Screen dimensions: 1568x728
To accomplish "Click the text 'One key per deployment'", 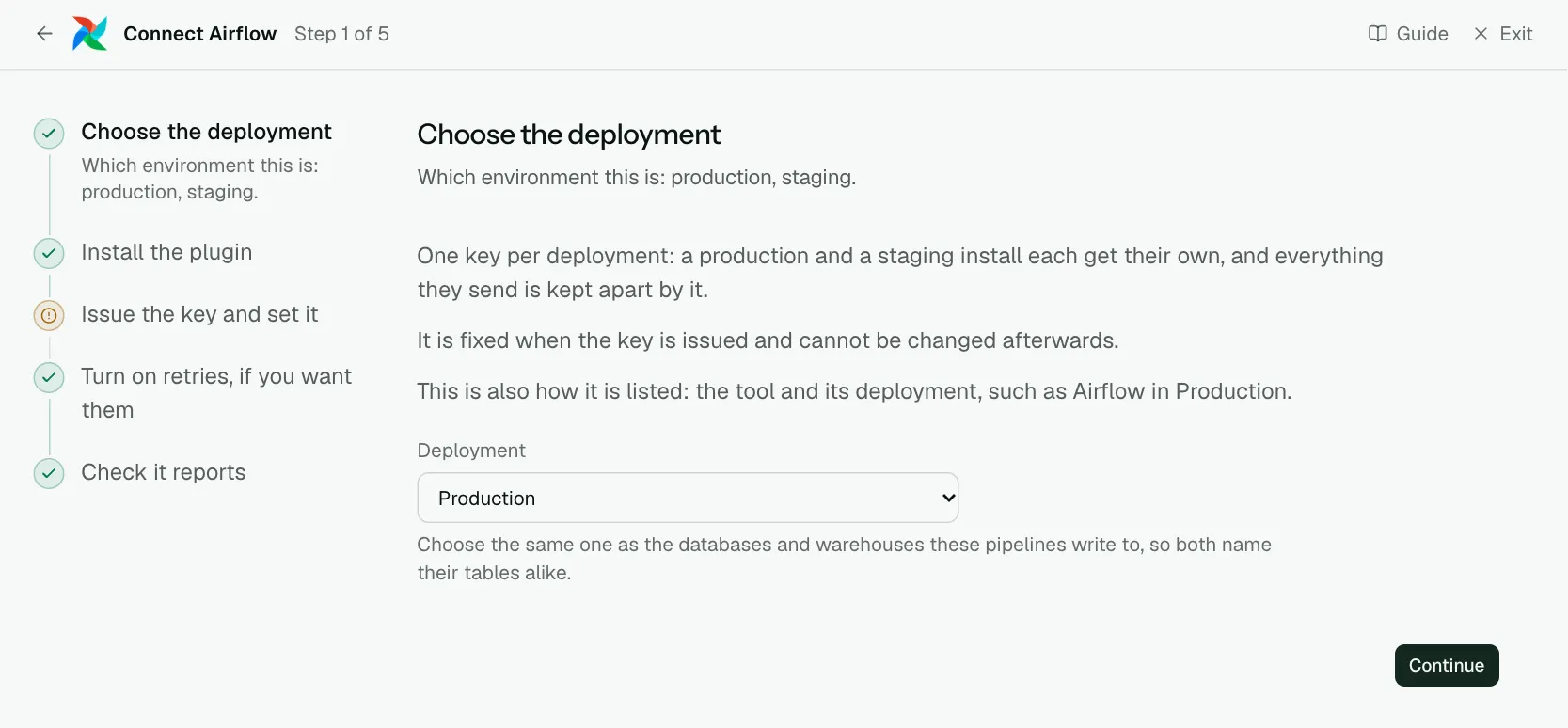I will click(x=544, y=256).
